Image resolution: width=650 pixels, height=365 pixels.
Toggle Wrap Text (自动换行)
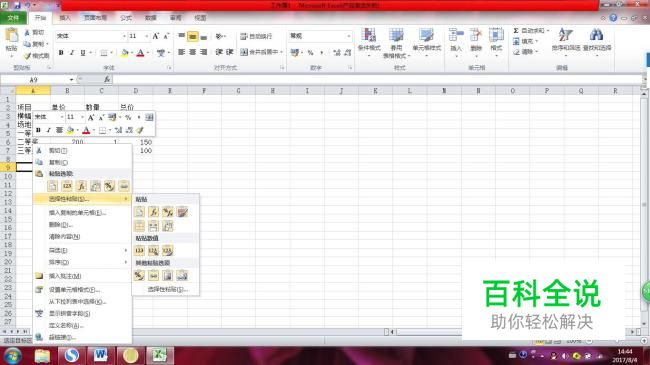(256, 36)
